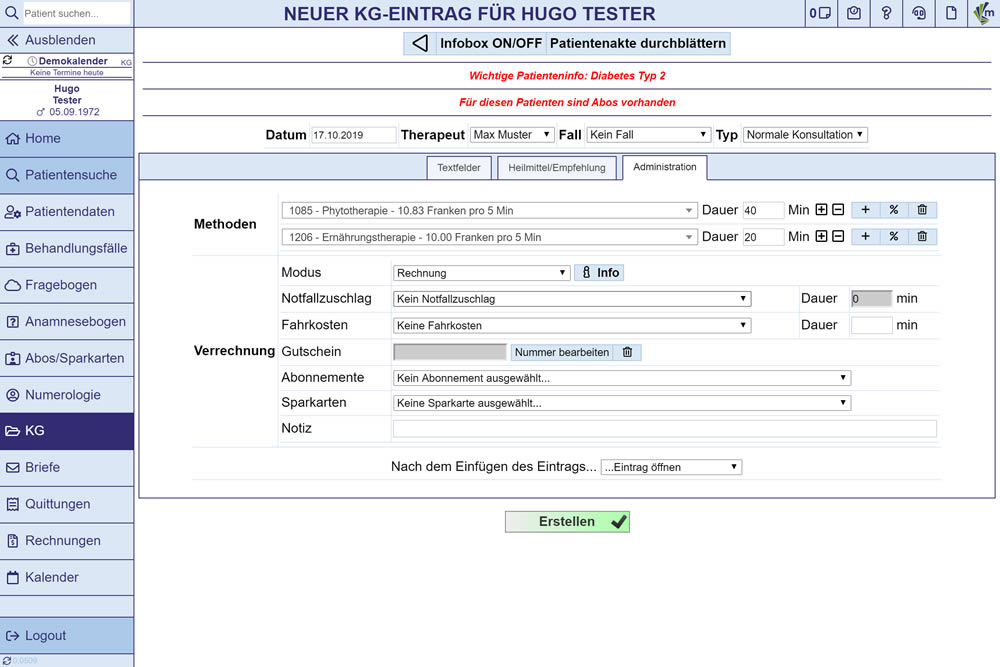The height and width of the screenshot is (667, 1000).
Task: Click the Notiz text field
Action: click(x=664, y=429)
